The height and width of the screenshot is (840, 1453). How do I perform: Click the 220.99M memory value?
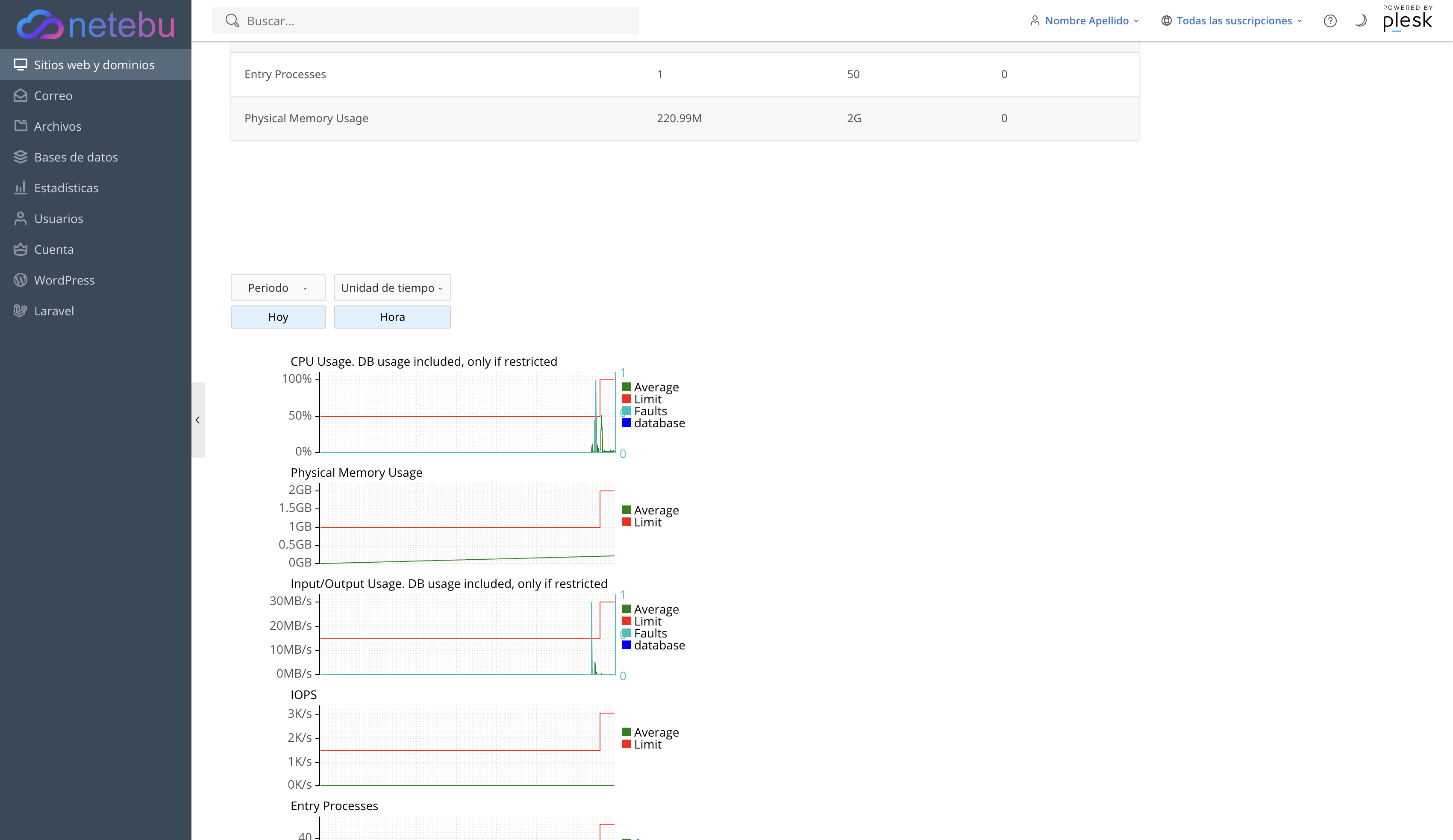pos(679,118)
